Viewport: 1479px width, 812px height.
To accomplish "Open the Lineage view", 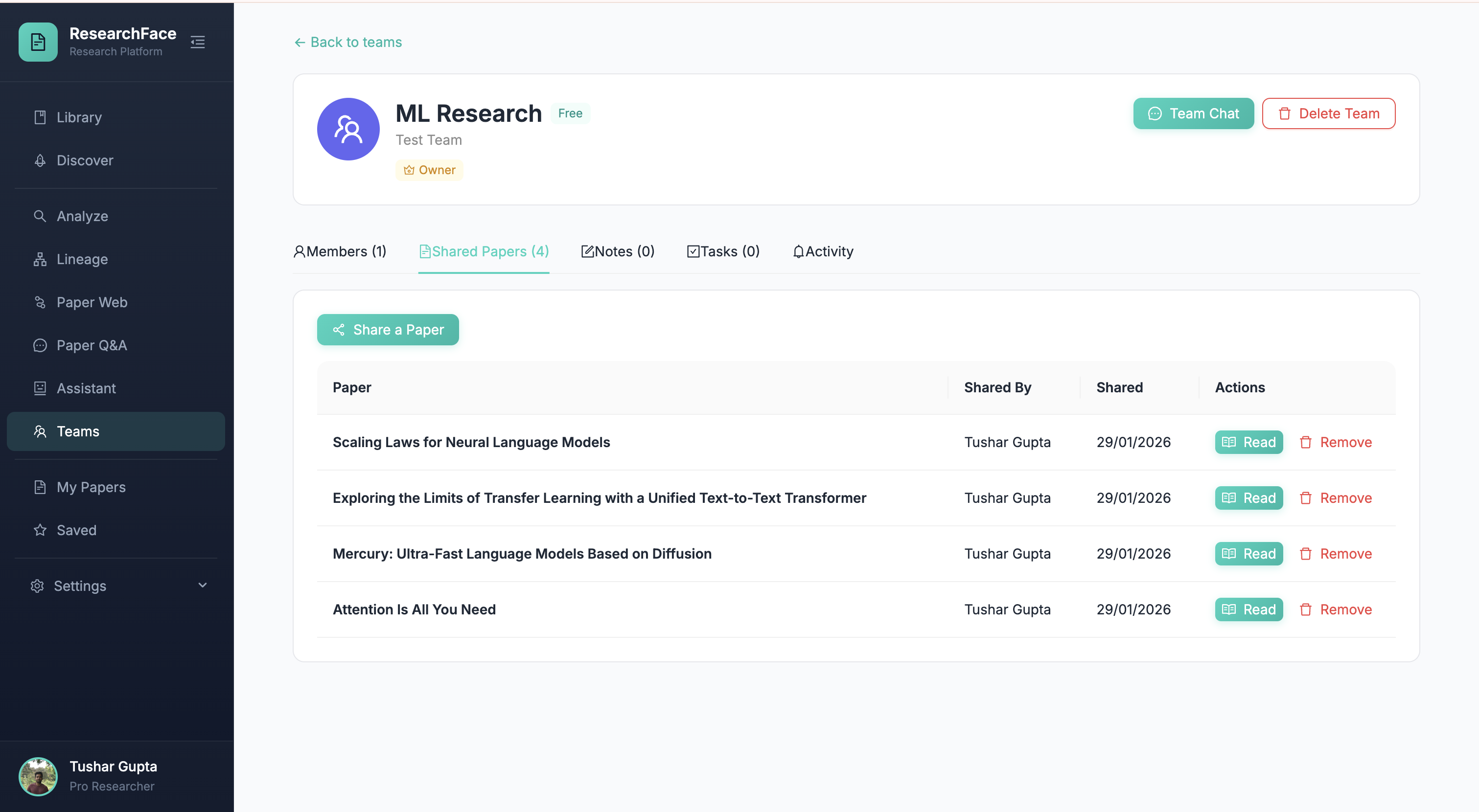I will 82,259.
